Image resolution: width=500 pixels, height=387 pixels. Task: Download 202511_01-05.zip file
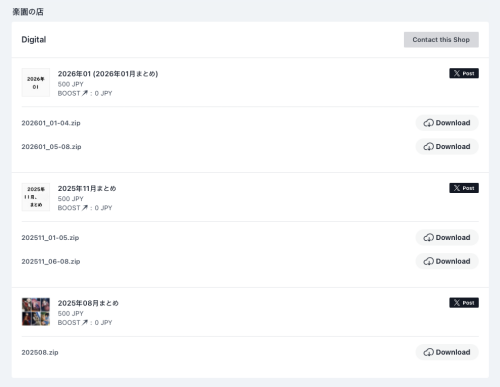pos(447,238)
